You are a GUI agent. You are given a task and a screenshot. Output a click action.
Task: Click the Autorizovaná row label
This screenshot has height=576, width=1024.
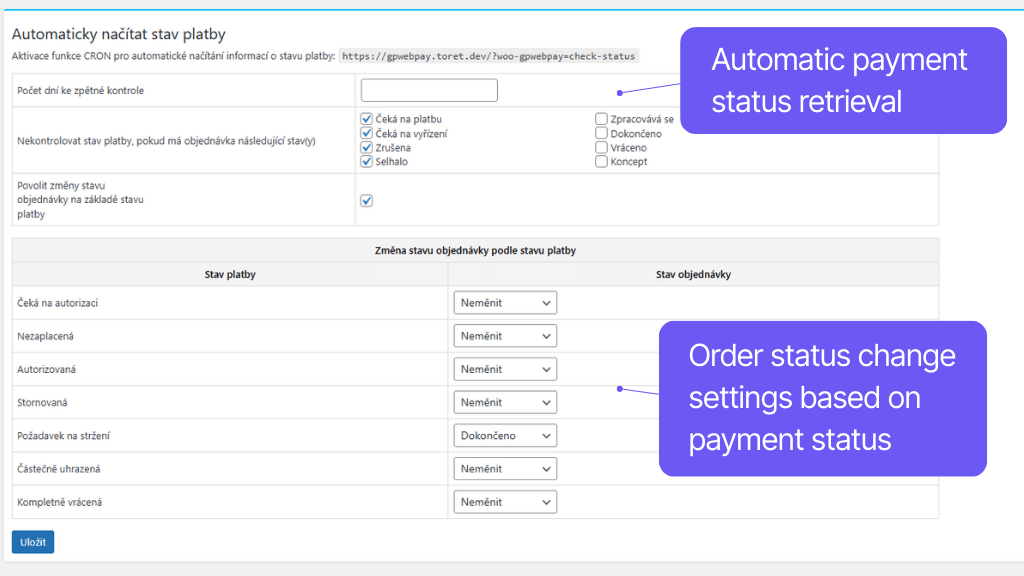46,370
